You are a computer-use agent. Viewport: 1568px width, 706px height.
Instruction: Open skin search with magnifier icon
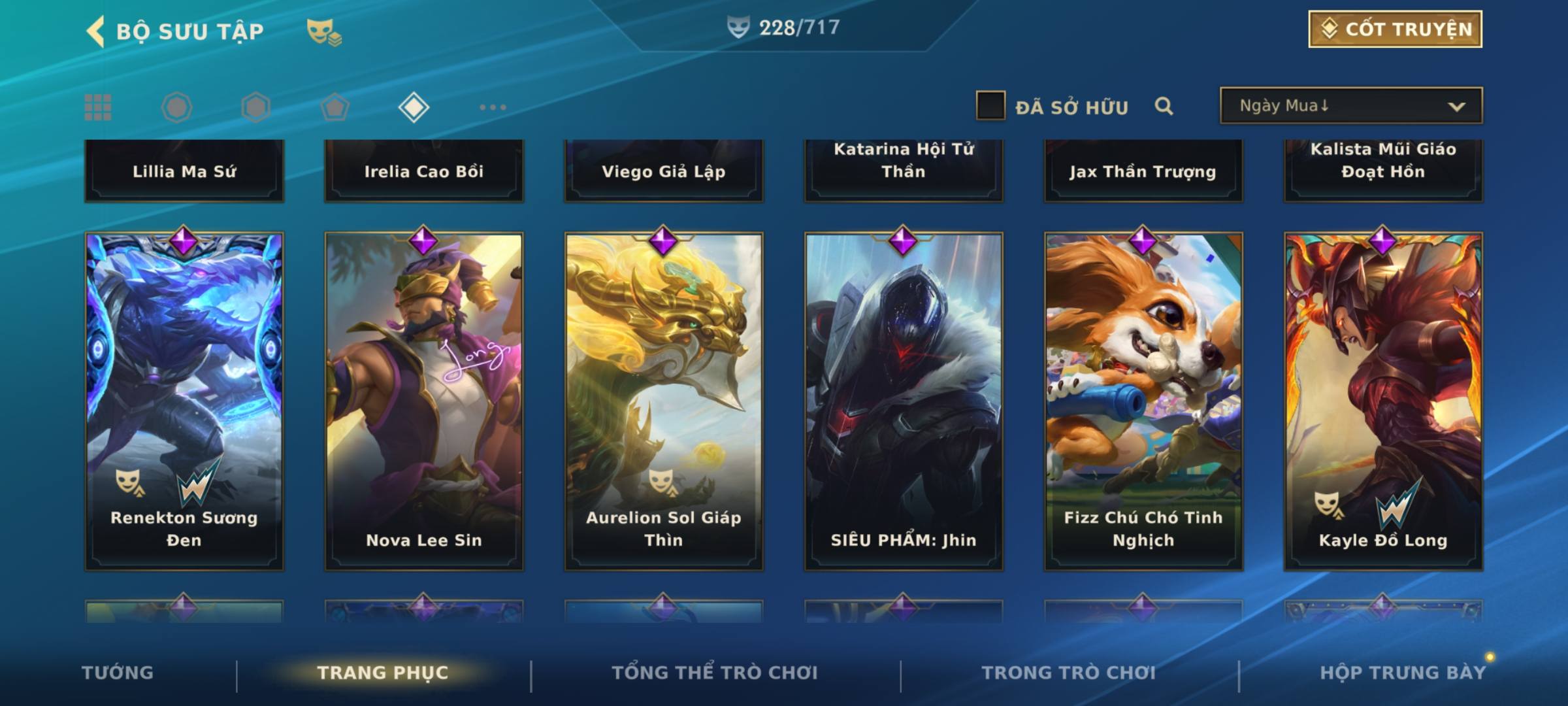click(1164, 106)
